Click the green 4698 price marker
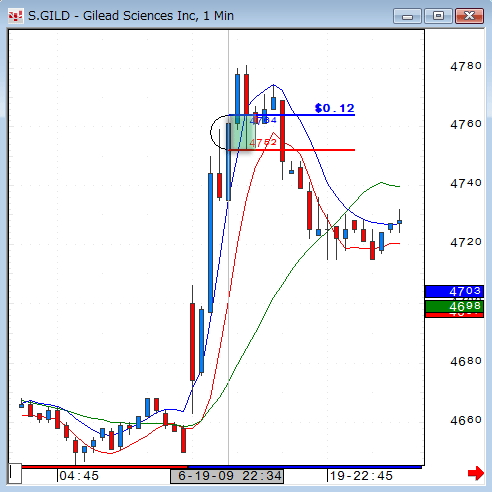The image size is (492, 492). (455, 306)
